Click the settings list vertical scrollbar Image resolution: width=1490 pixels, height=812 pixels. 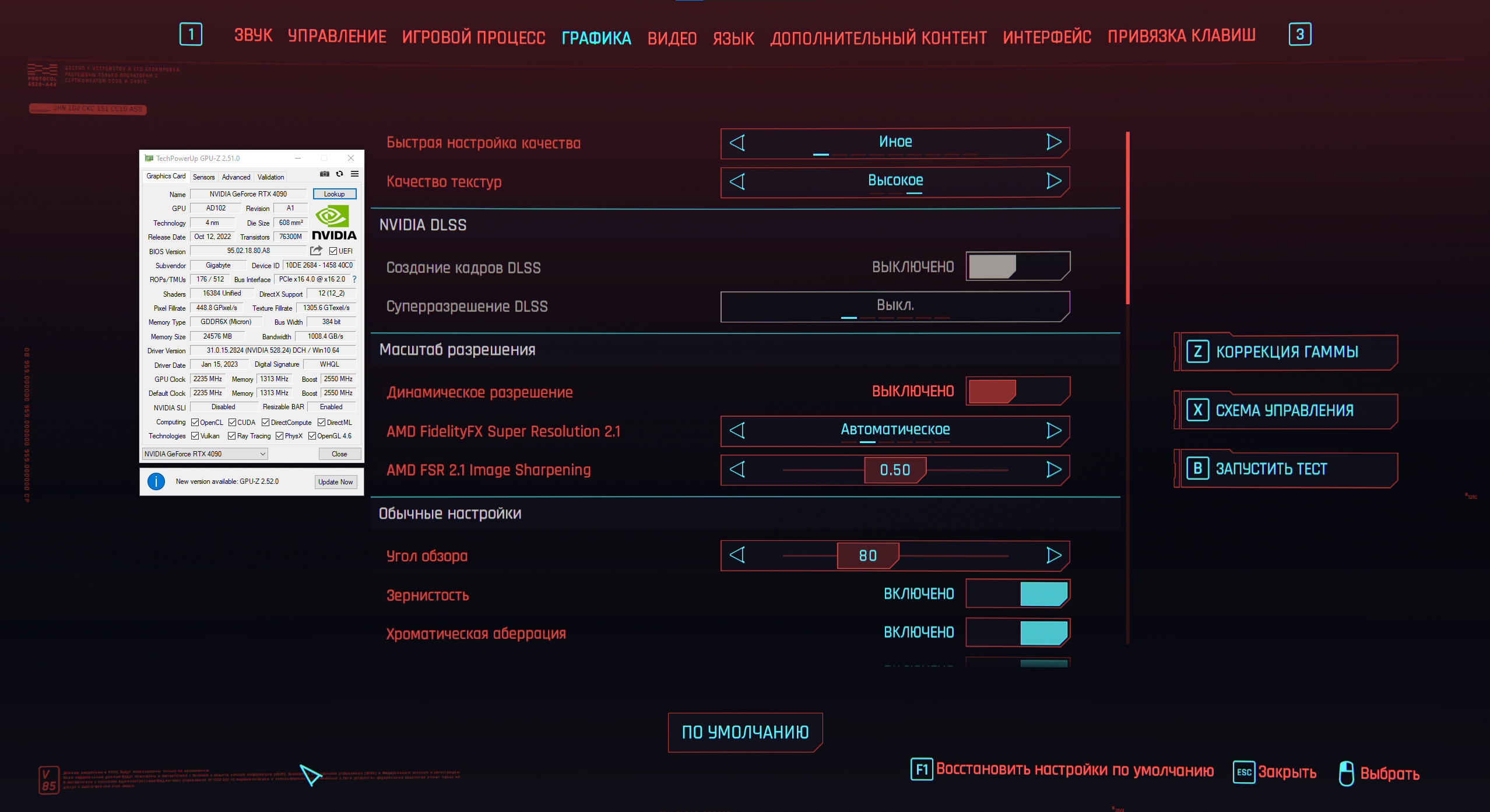[1128, 219]
